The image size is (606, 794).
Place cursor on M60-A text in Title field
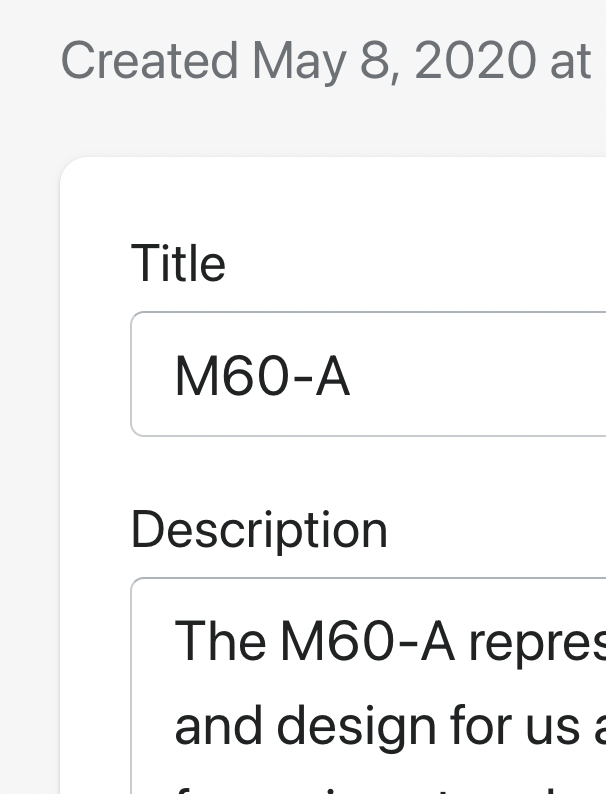pos(262,376)
